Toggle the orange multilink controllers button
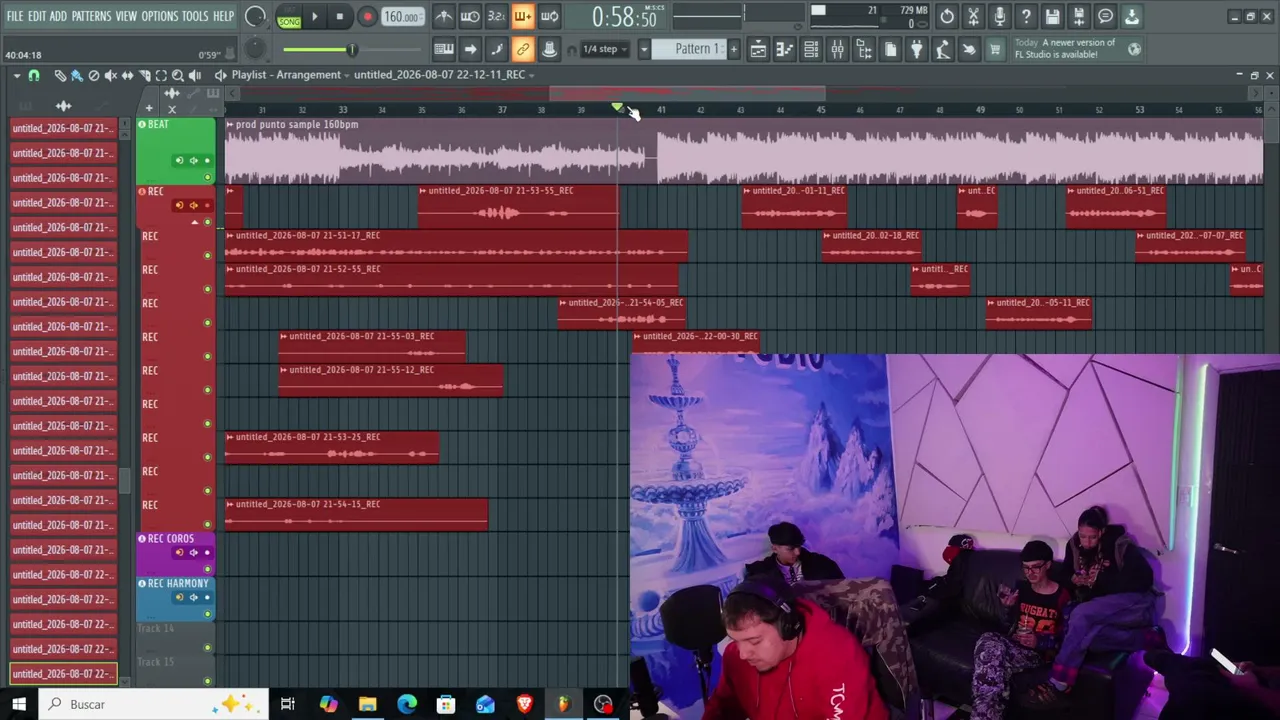 (522, 49)
